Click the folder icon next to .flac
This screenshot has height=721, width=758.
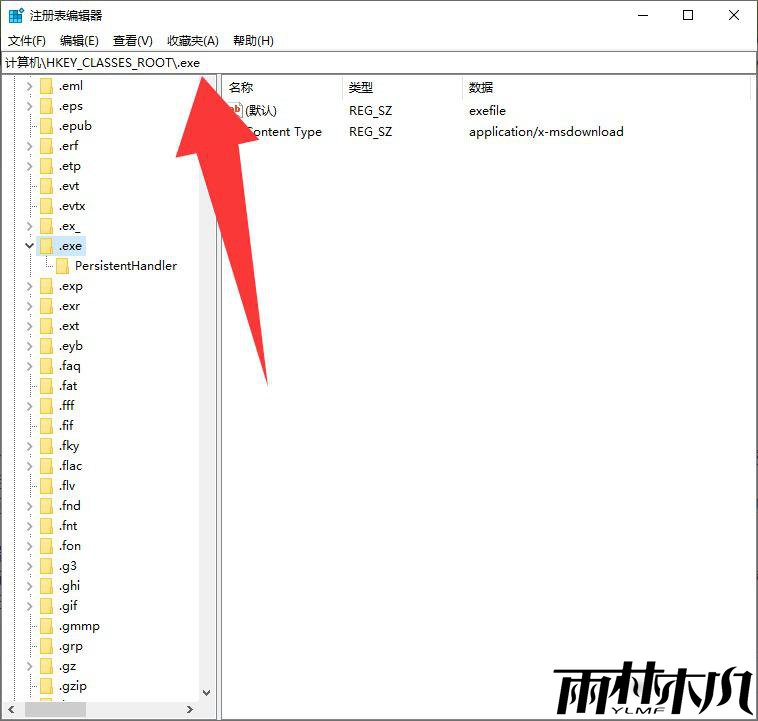46,466
